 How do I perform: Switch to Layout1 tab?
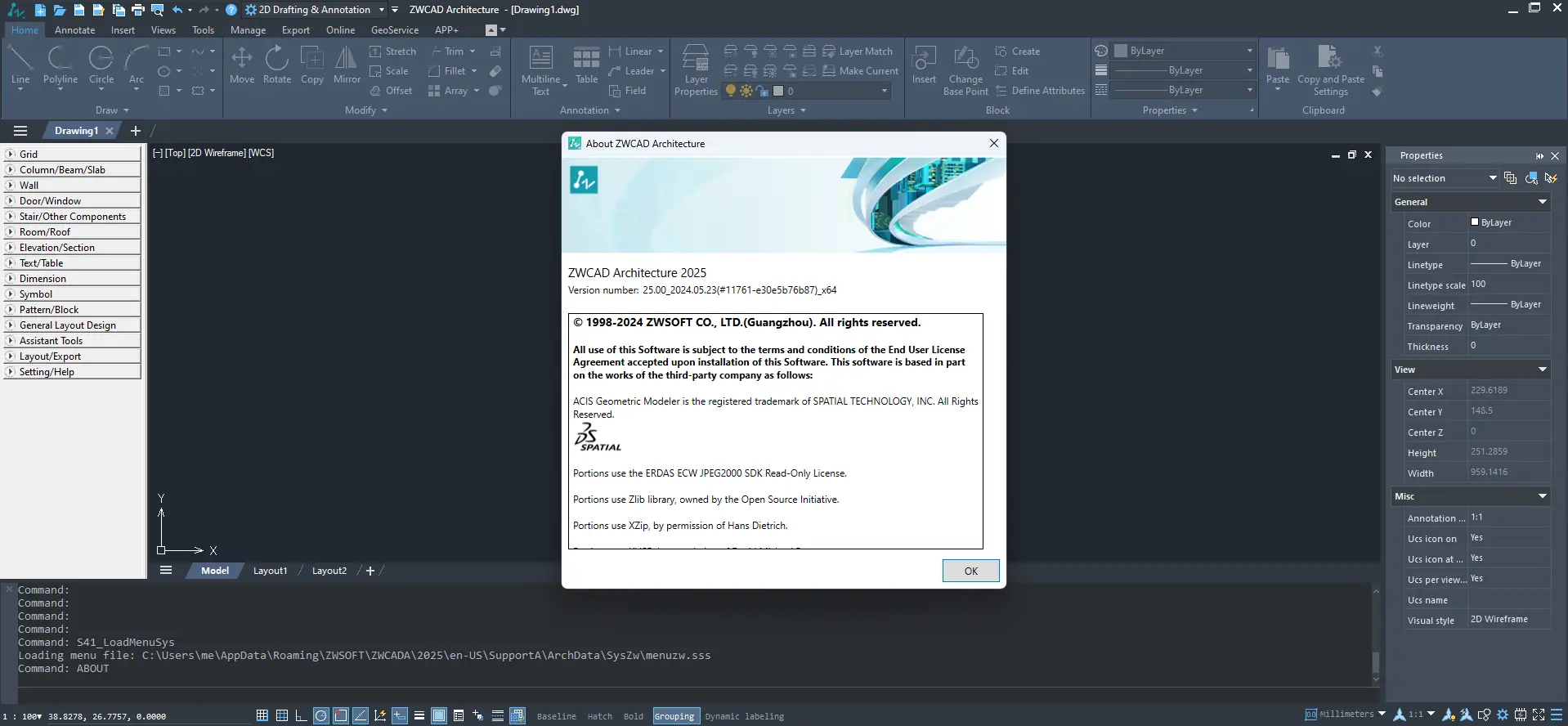tap(270, 571)
